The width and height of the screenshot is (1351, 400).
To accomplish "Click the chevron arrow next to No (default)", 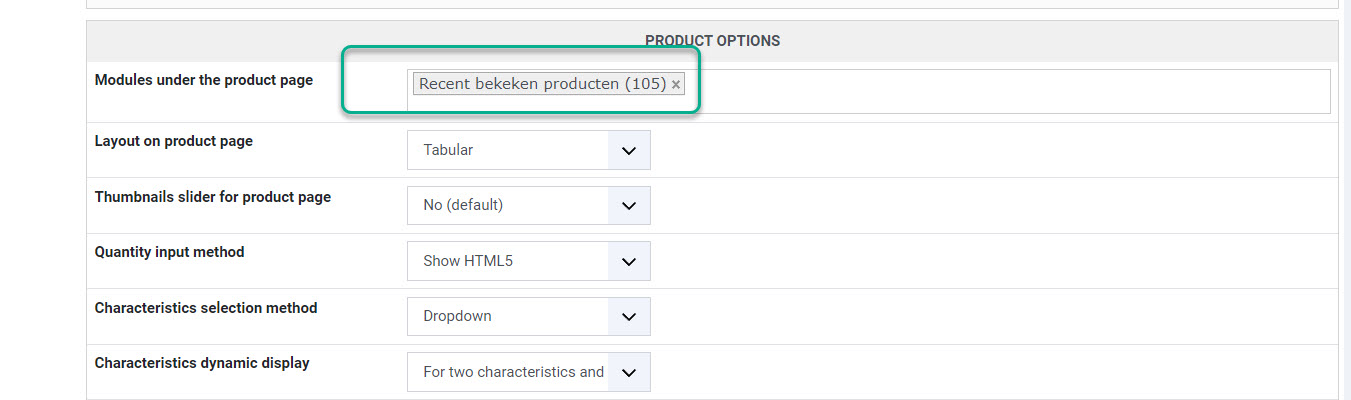I will (x=628, y=205).
